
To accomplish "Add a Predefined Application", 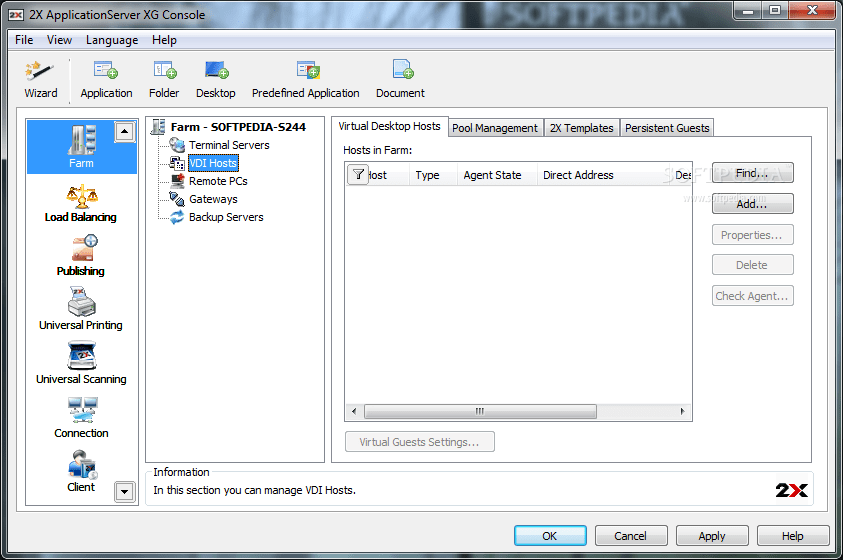I will tap(305, 80).
